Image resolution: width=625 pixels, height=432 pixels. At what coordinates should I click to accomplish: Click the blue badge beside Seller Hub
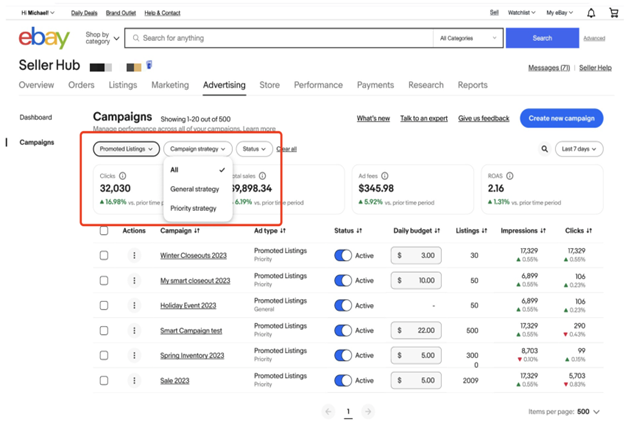(149, 65)
